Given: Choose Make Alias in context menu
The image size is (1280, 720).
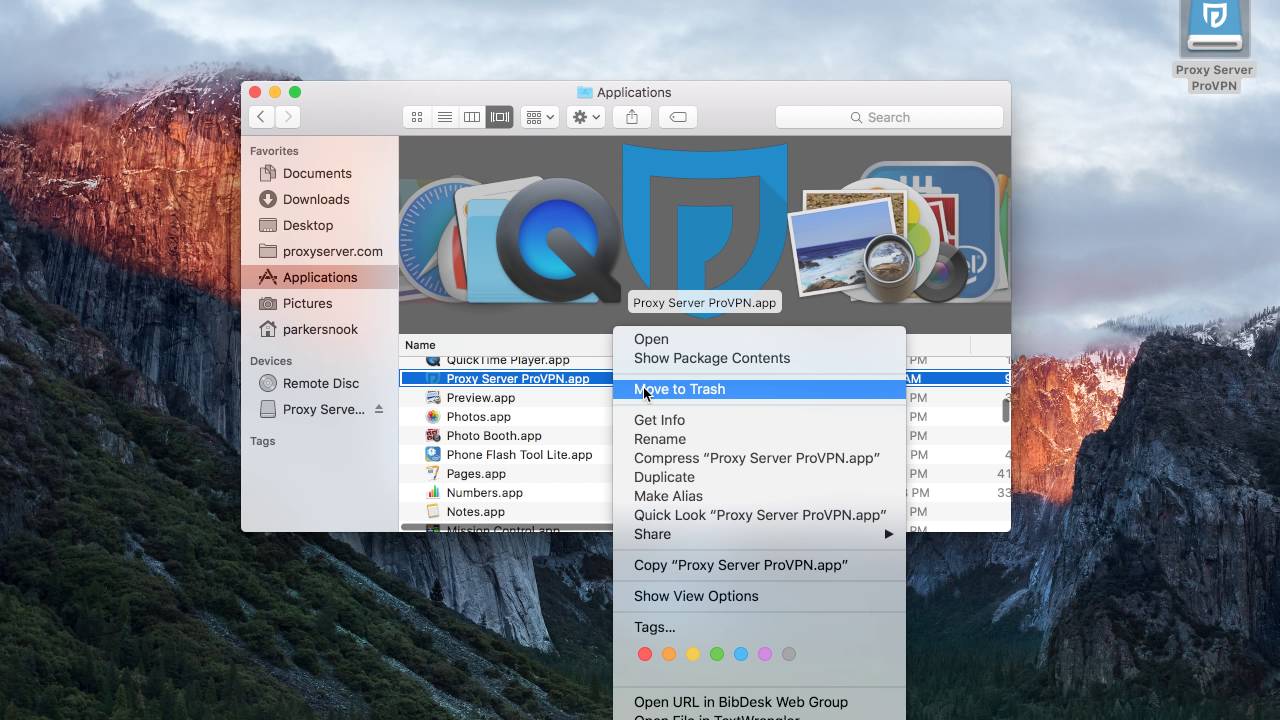Looking at the screenshot, I should [x=759, y=496].
